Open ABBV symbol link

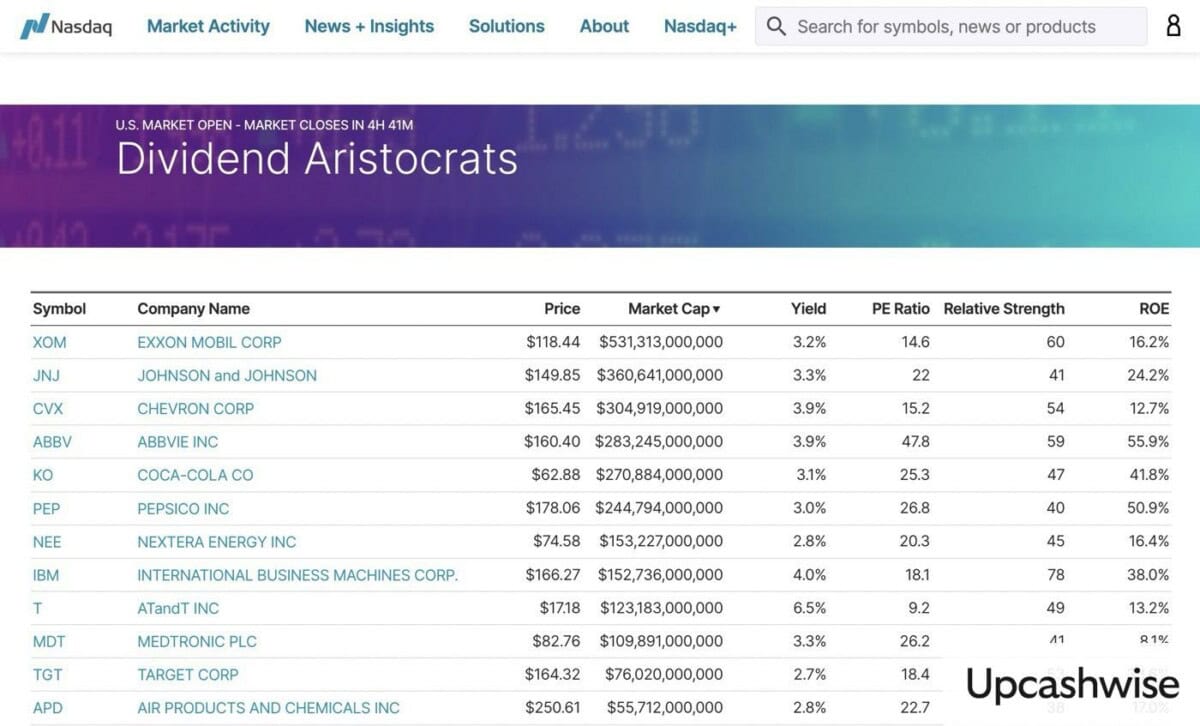[53, 441]
